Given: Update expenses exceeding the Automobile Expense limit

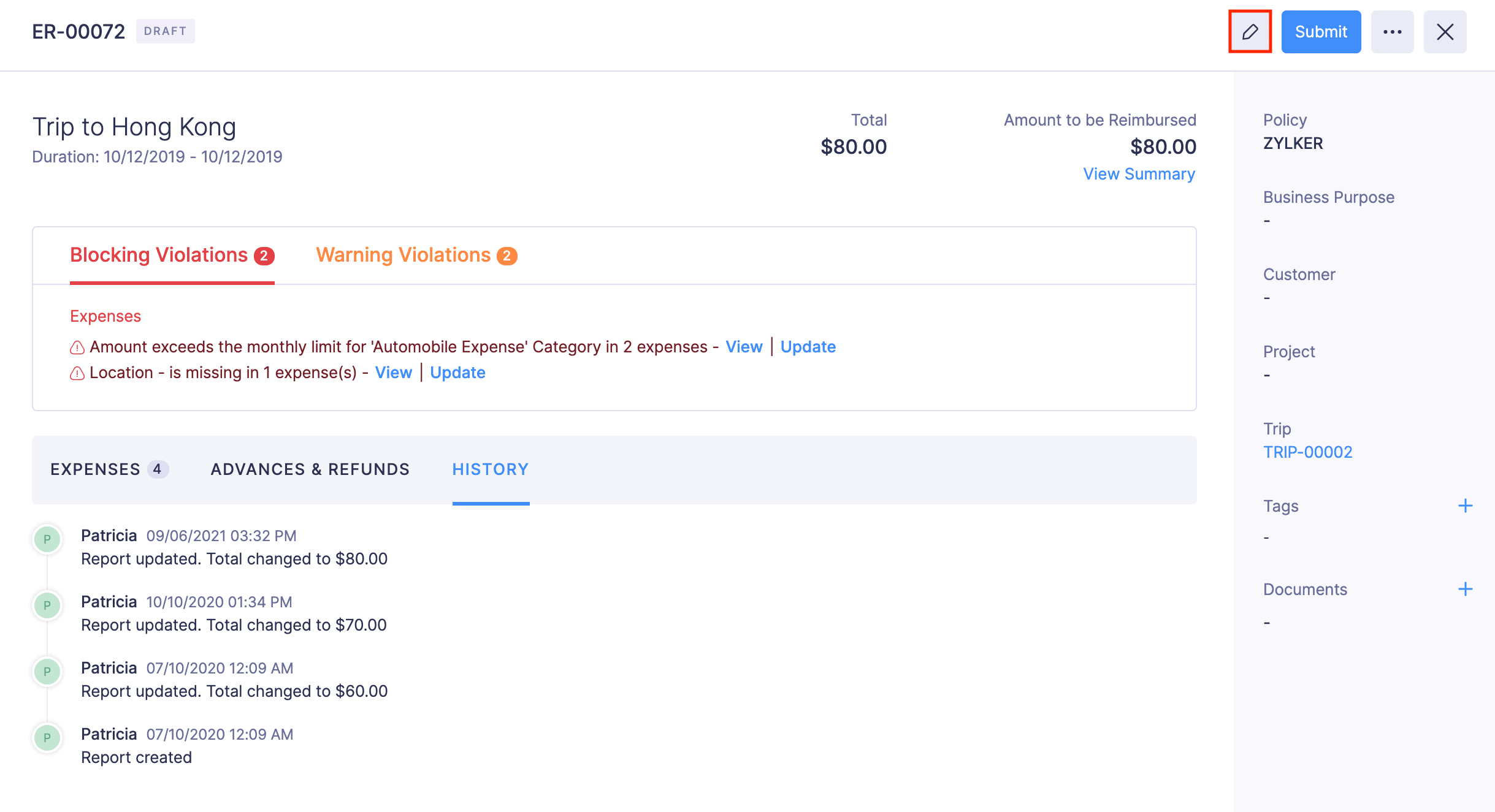Looking at the screenshot, I should click(x=808, y=347).
